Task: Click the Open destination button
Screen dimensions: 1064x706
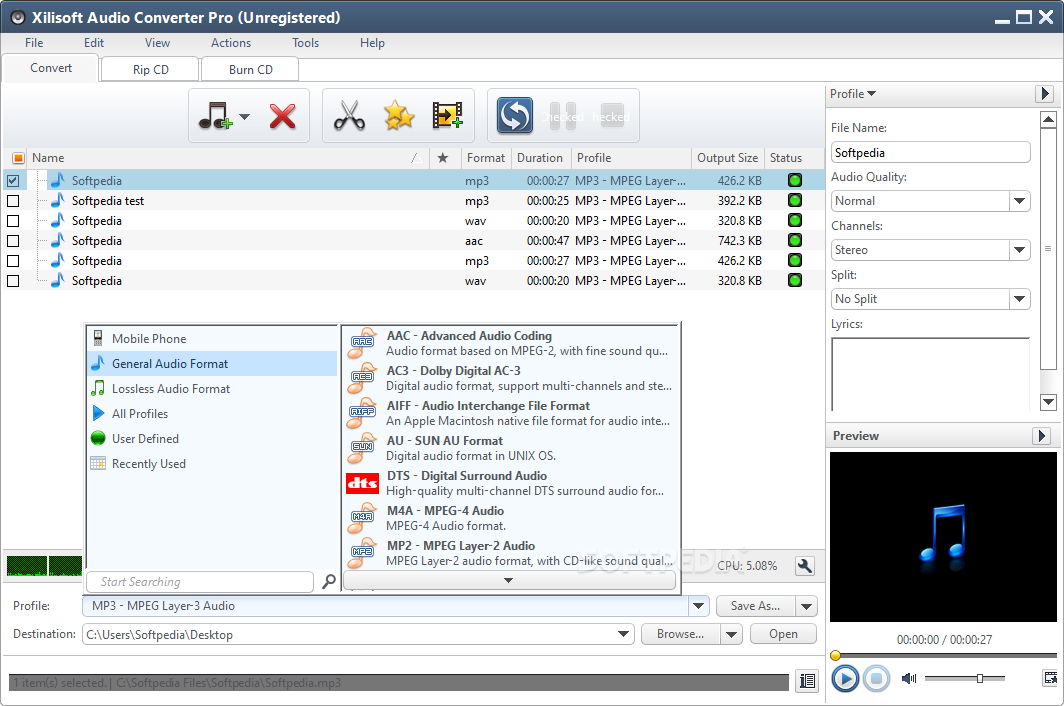Action: 783,634
